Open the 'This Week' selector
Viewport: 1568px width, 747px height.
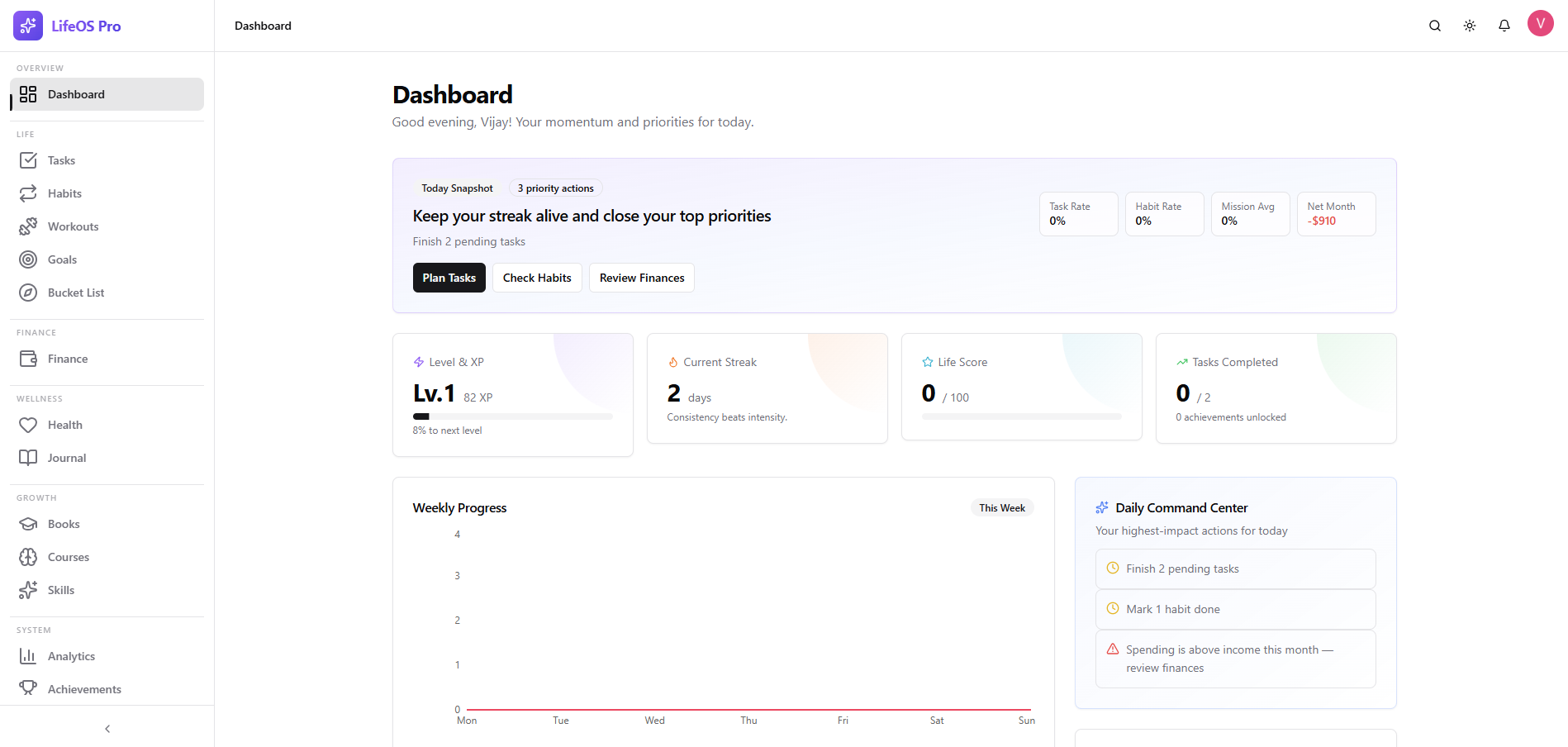1002,507
